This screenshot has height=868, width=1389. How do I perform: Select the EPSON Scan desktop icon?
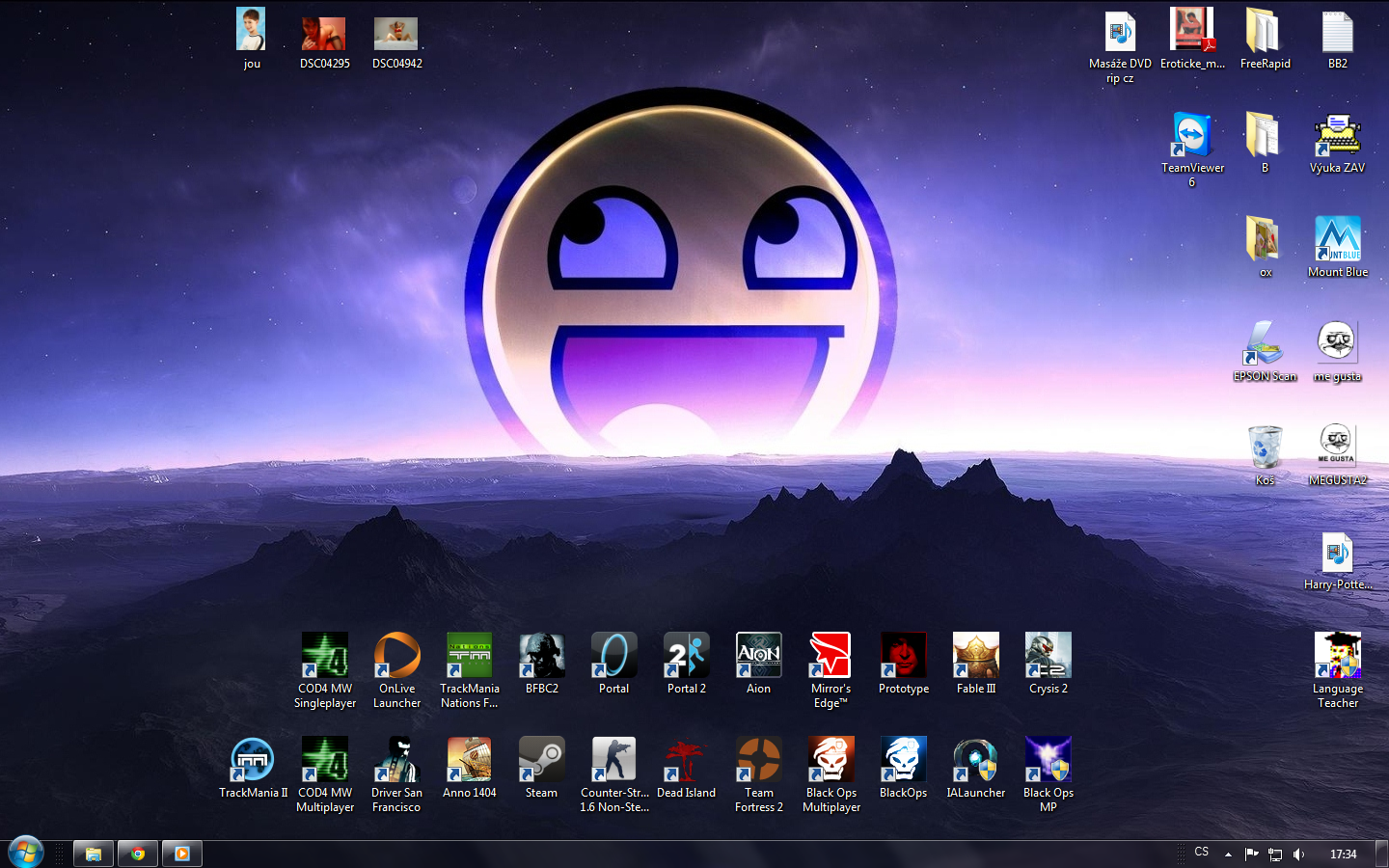tap(1265, 351)
